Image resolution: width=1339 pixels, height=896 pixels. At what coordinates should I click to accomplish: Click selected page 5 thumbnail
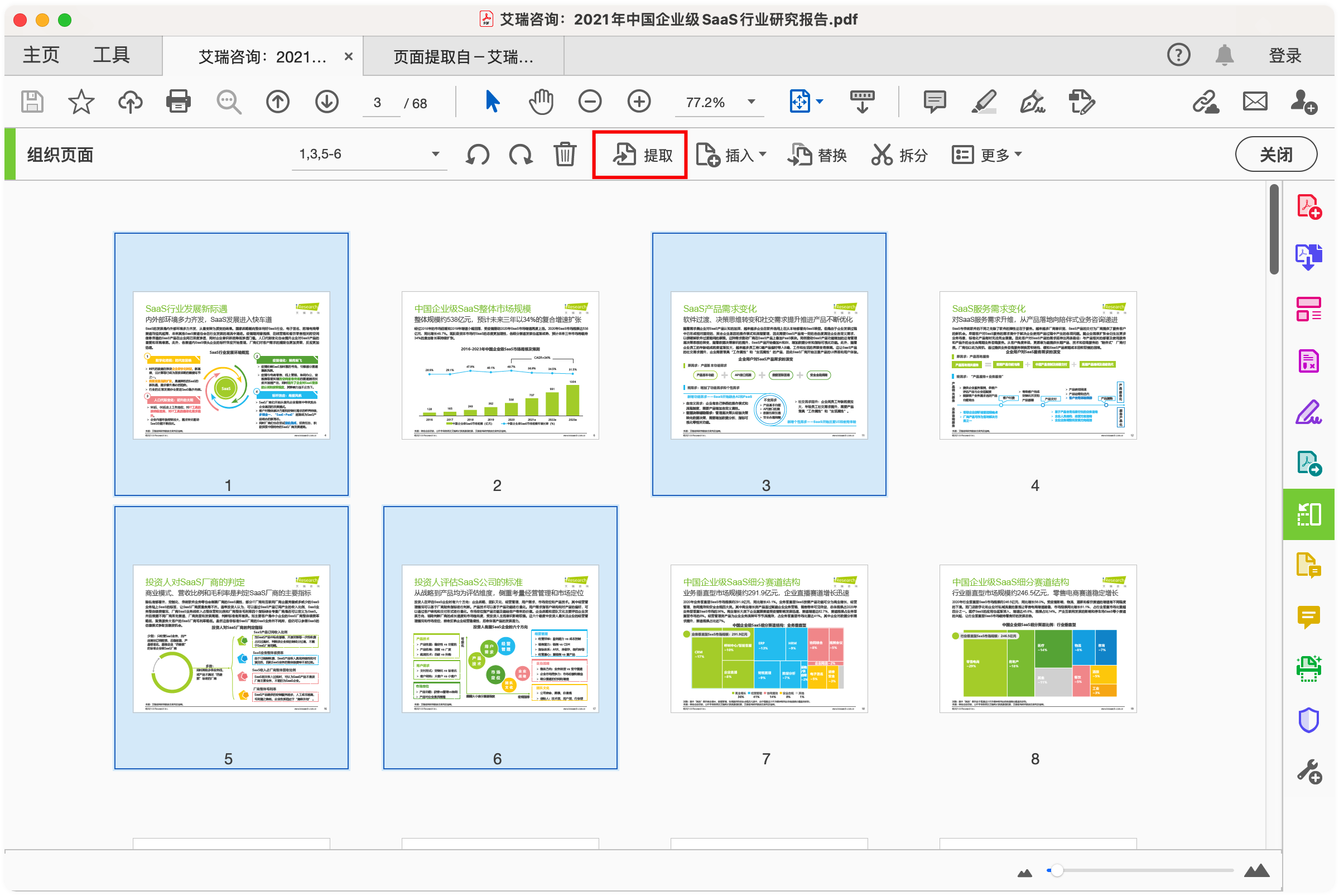pos(231,639)
